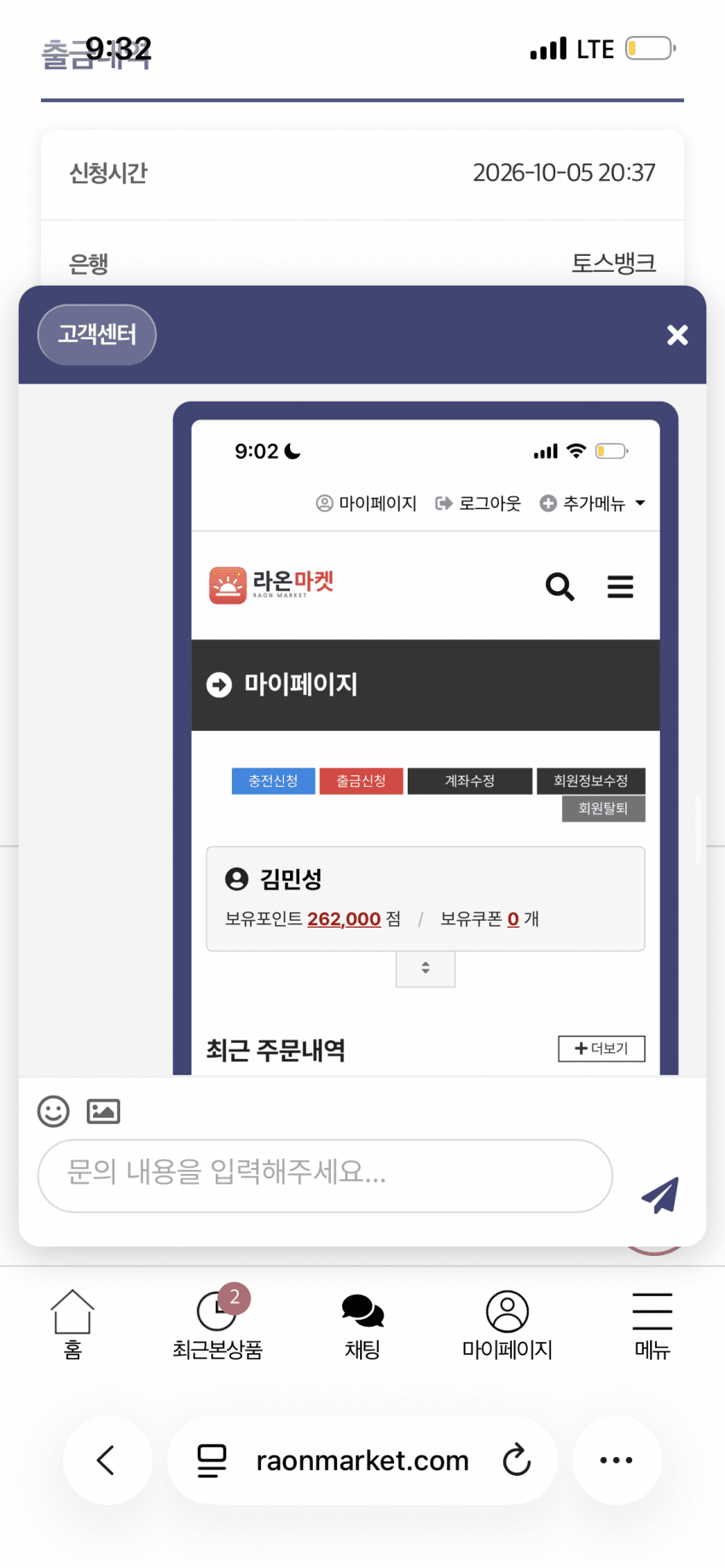Tap the 토스뱅크 bank value
The width and height of the screenshot is (725, 1568).
click(614, 263)
